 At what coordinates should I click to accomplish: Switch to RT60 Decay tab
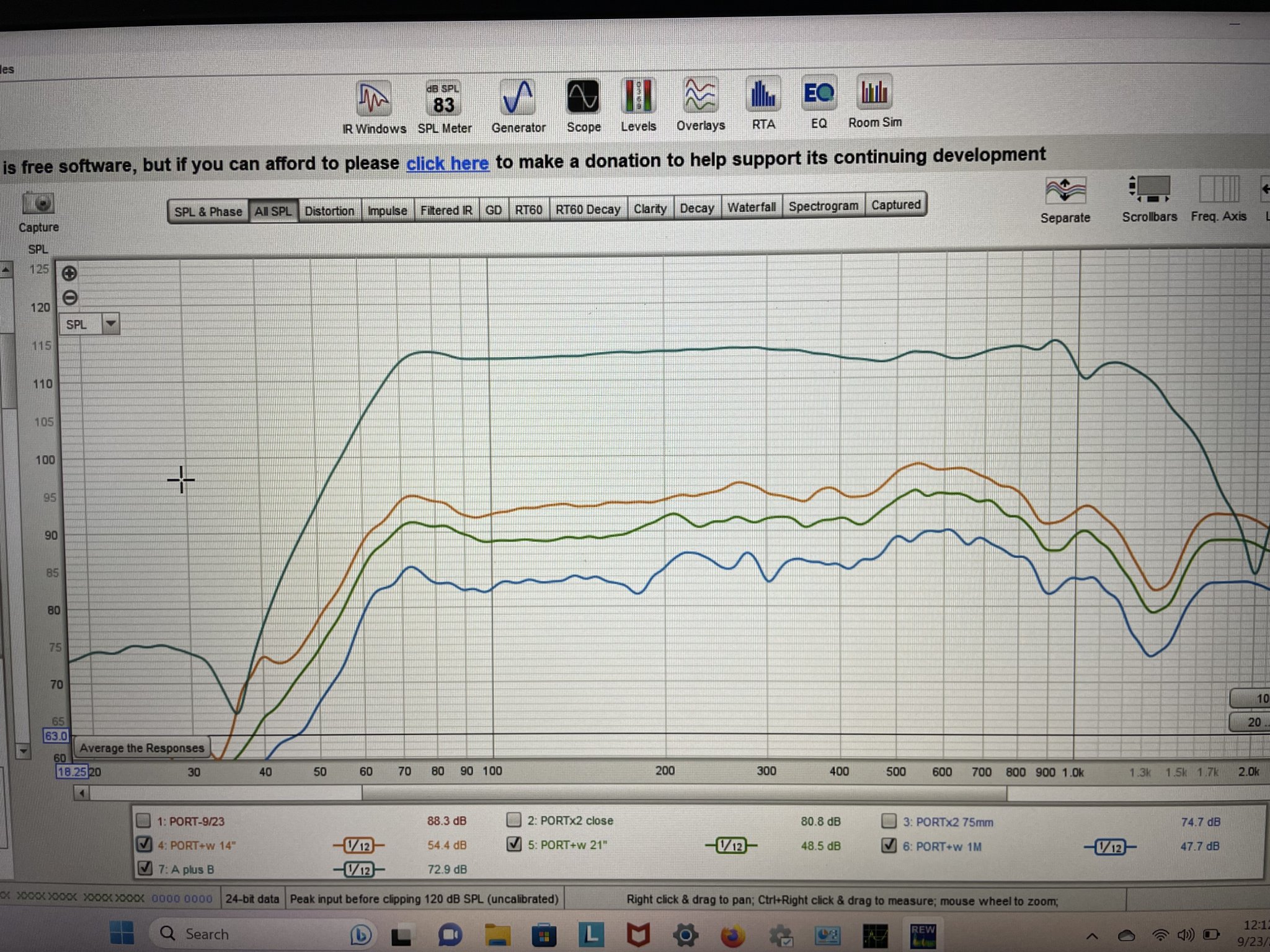pyautogui.click(x=588, y=209)
